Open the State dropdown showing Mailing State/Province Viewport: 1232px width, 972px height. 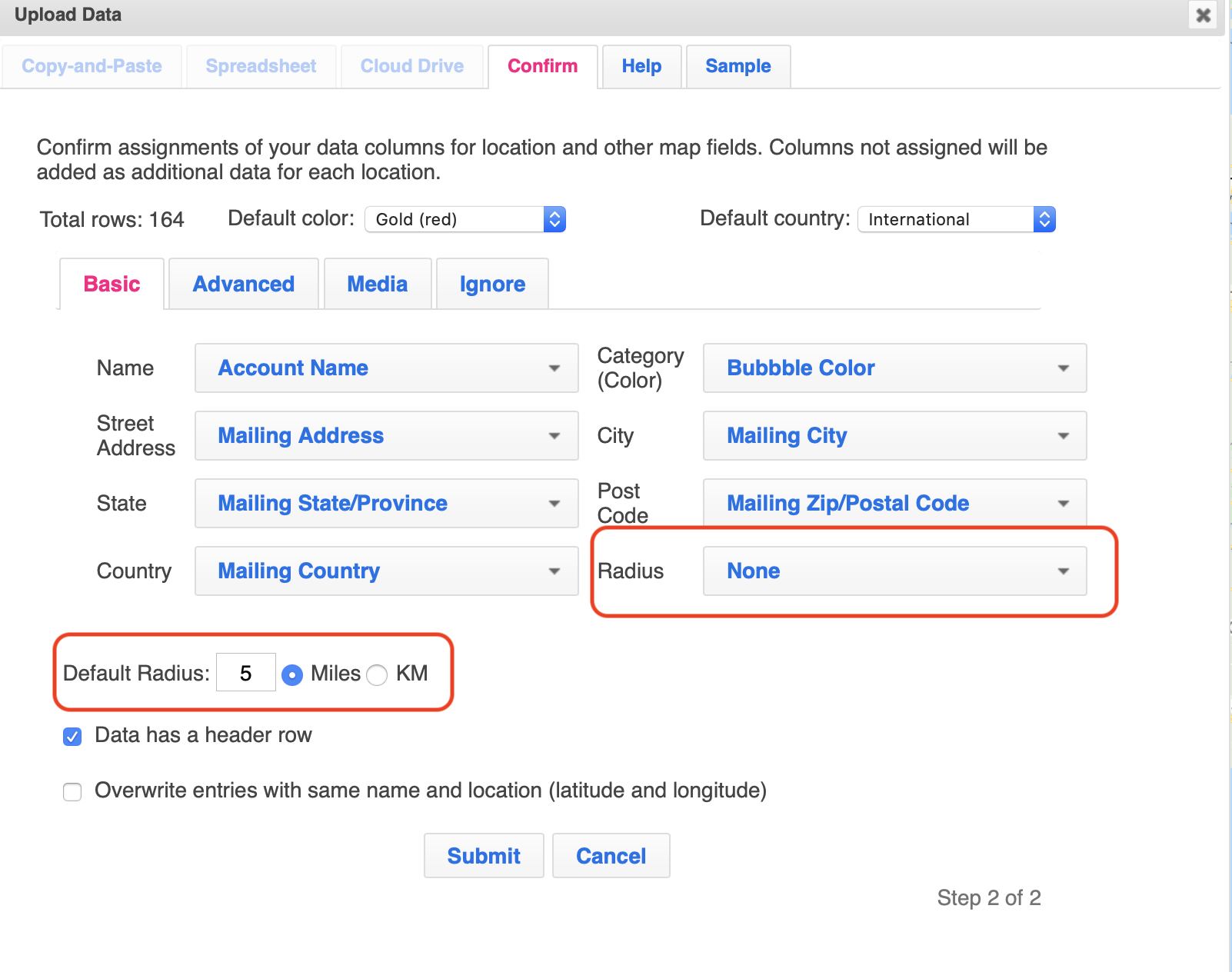pos(385,503)
